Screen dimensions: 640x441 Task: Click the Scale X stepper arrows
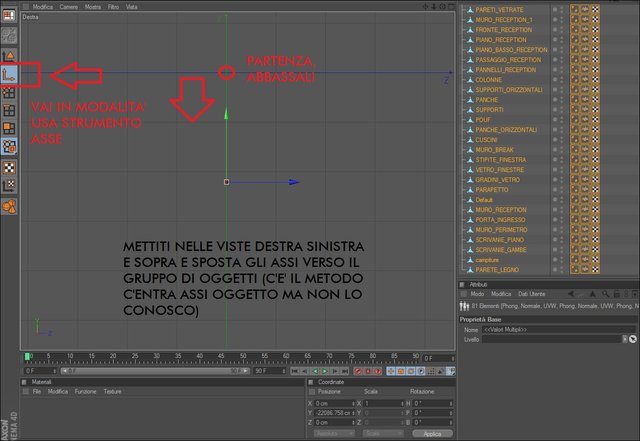[x=402, y=403]
